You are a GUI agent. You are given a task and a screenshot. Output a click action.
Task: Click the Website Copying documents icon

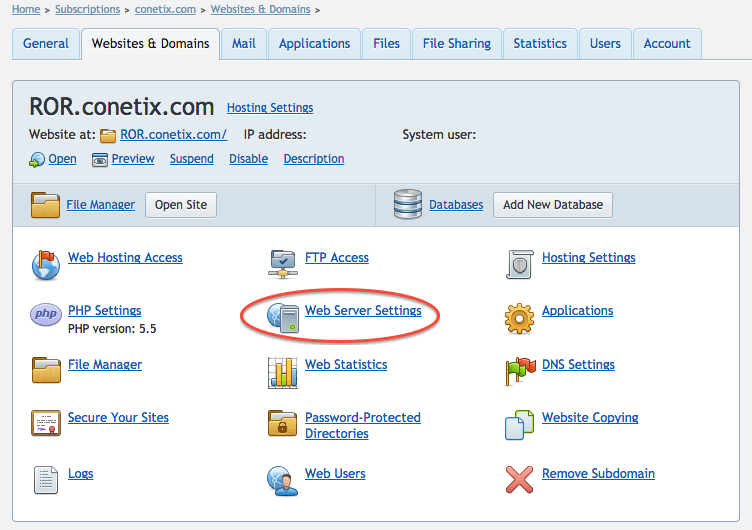click(x=519, y=425)
